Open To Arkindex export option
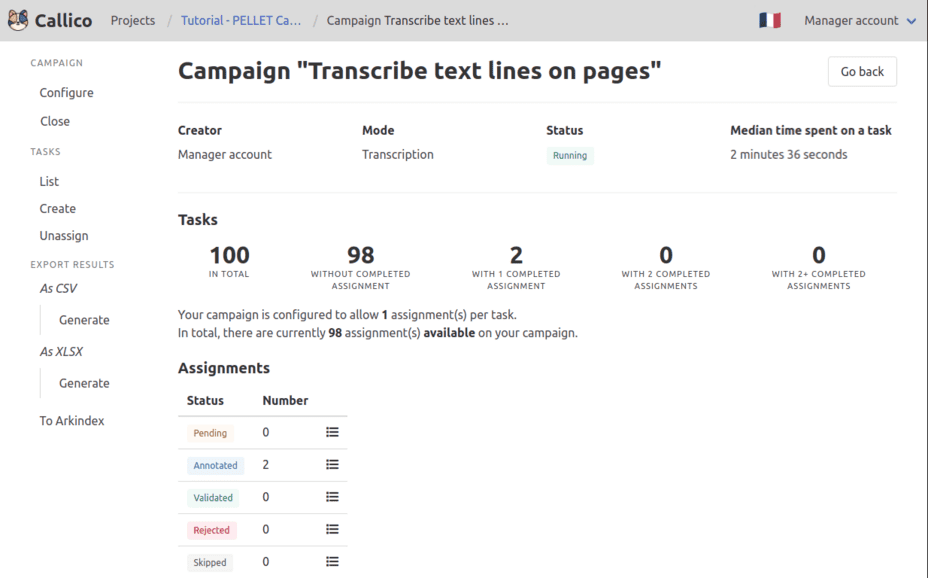 pos(72,421)
